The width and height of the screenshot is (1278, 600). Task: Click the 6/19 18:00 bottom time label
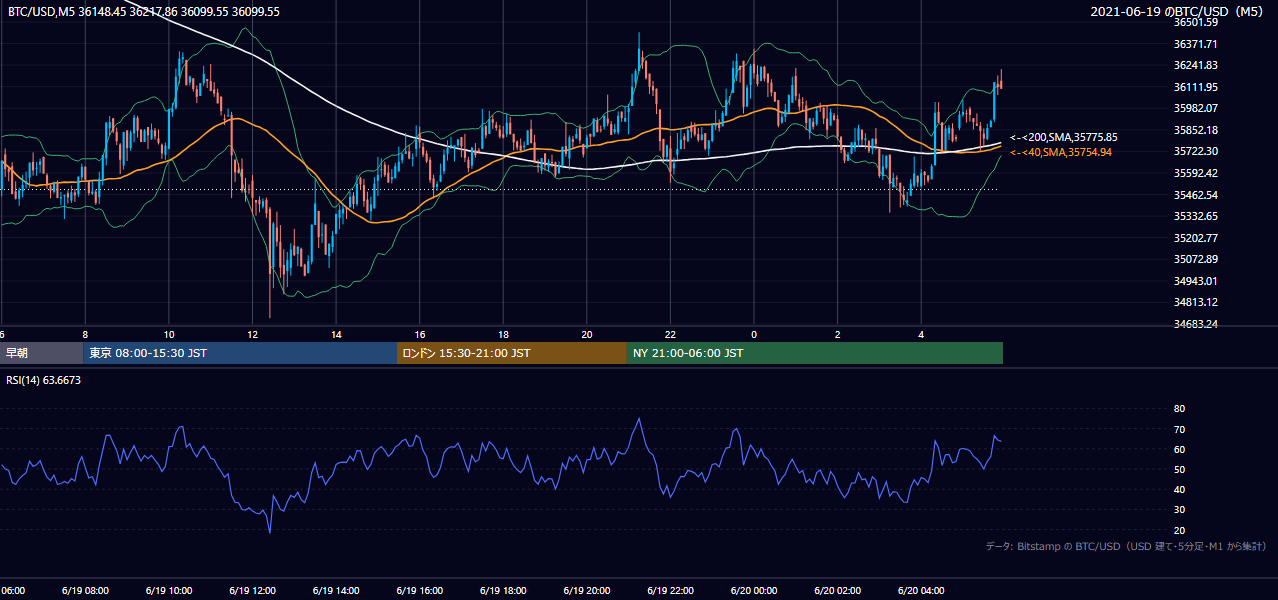tap(503, 590)
